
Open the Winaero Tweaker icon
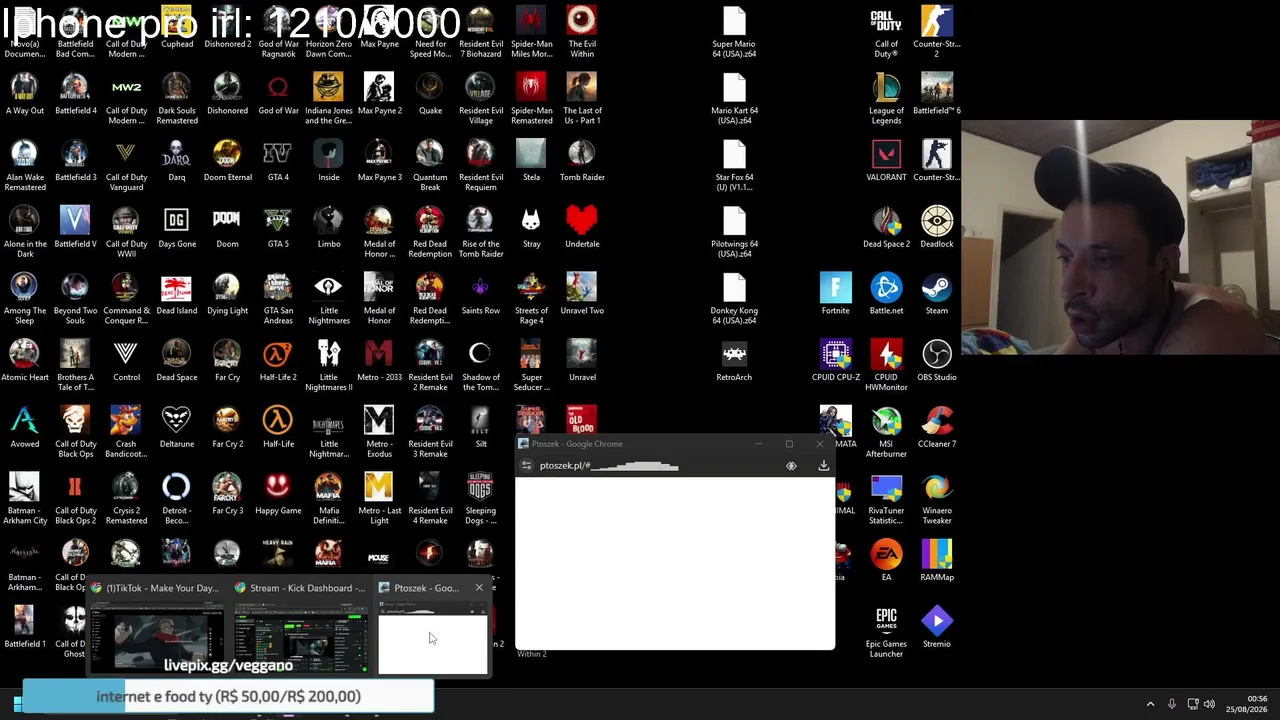937,498
